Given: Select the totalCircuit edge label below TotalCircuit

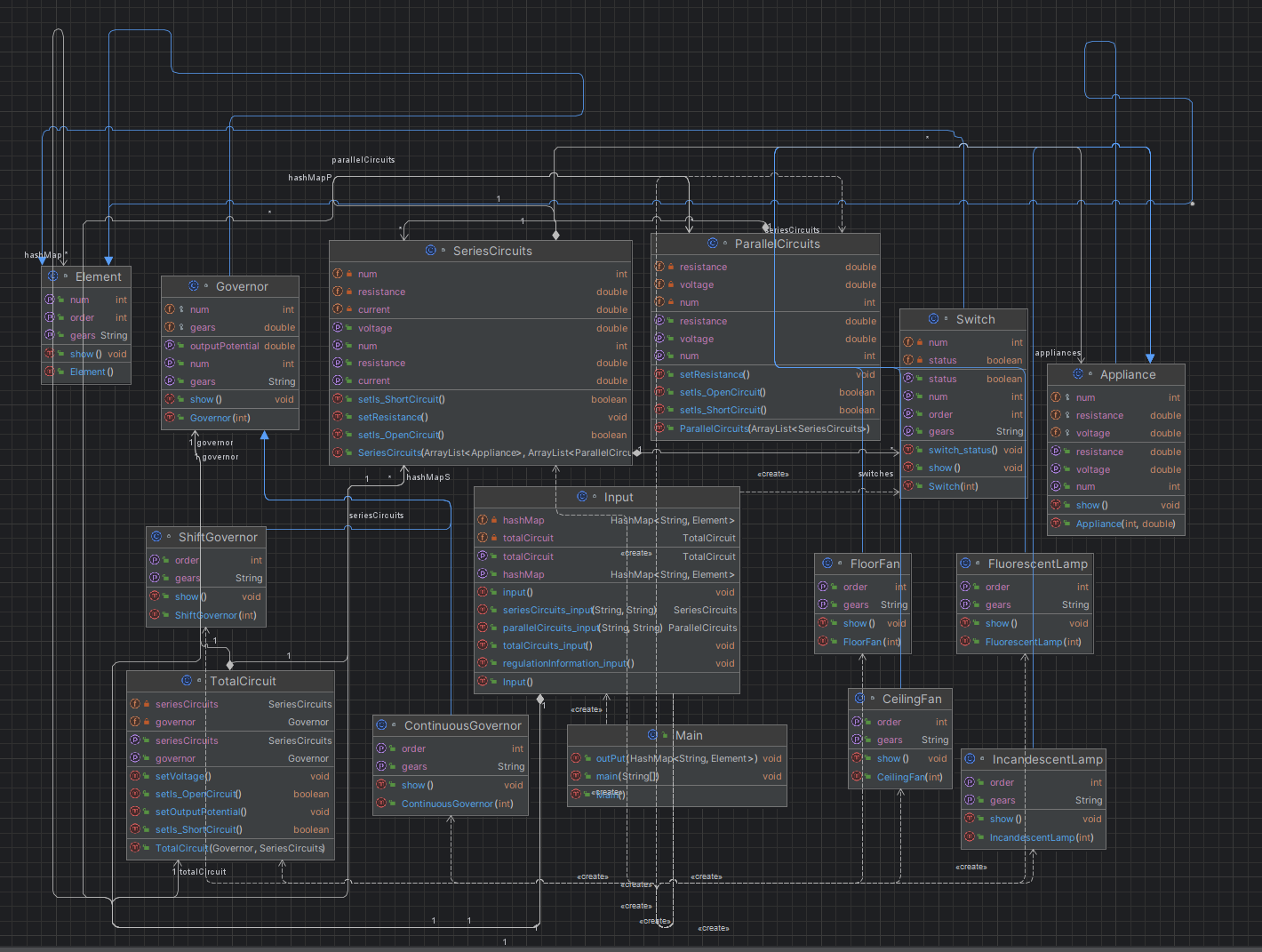Looking at the screenshot, I should coord(203,872).
